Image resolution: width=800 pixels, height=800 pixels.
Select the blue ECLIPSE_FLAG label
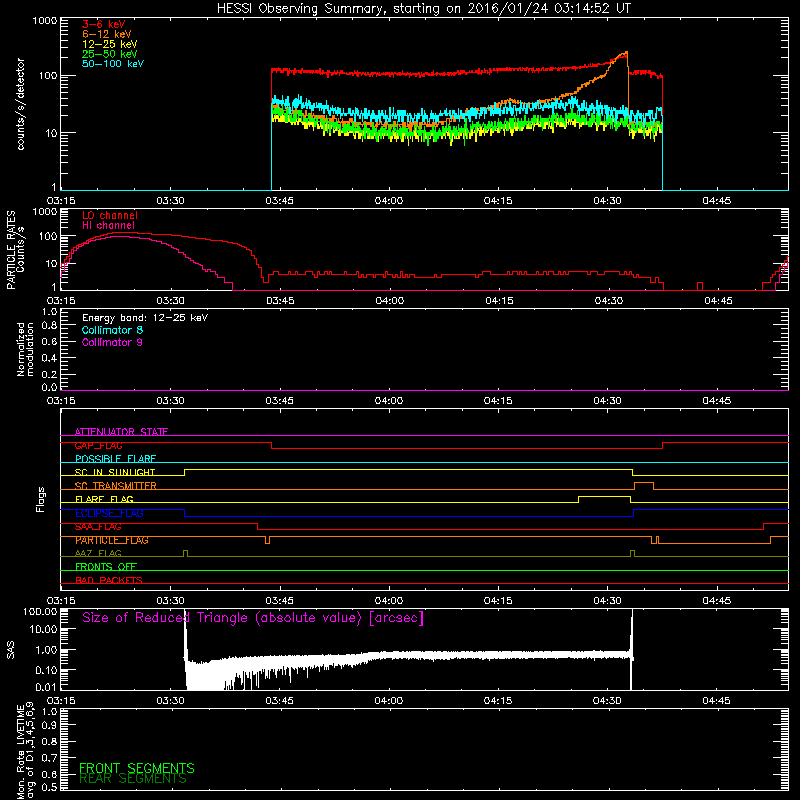pos(109,513)
